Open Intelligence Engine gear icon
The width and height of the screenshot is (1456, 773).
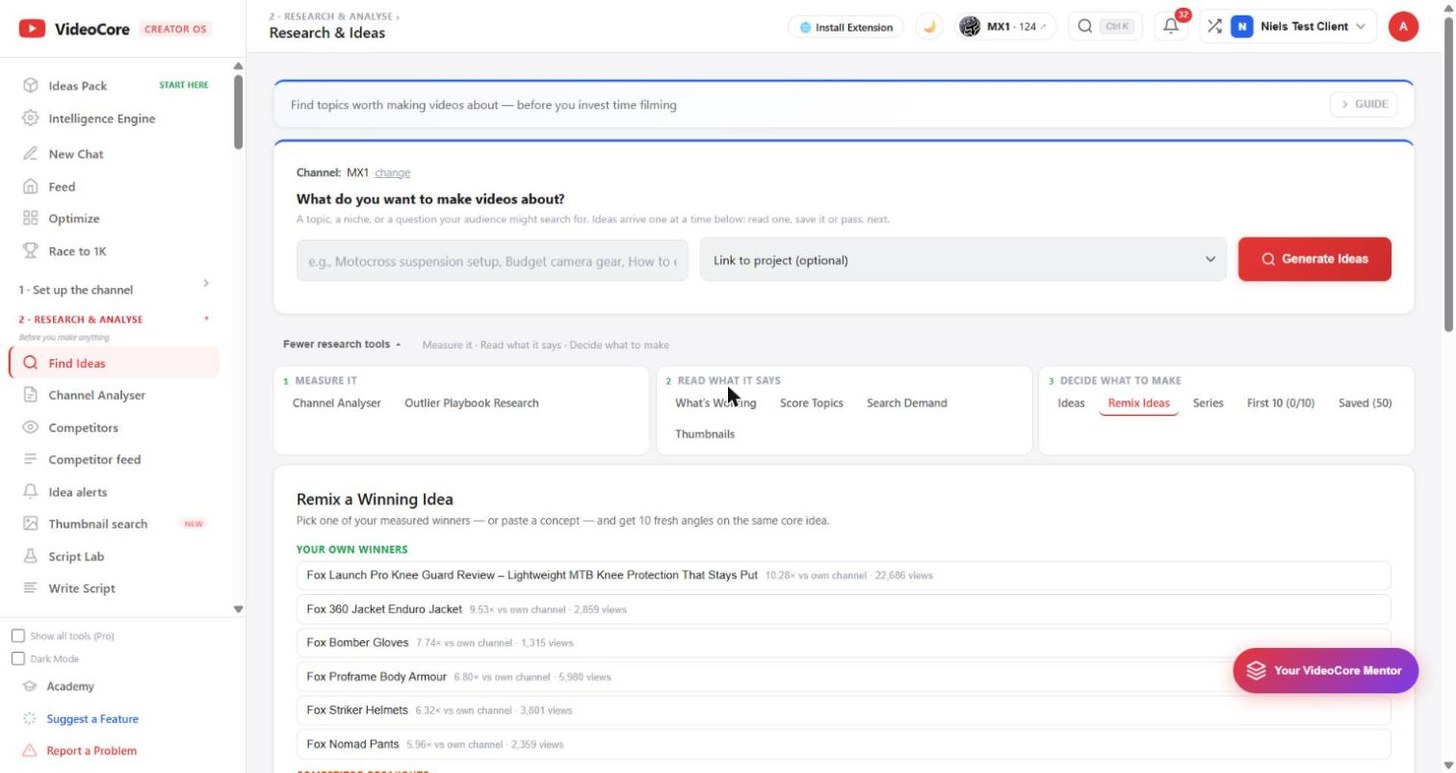point(30,118)
